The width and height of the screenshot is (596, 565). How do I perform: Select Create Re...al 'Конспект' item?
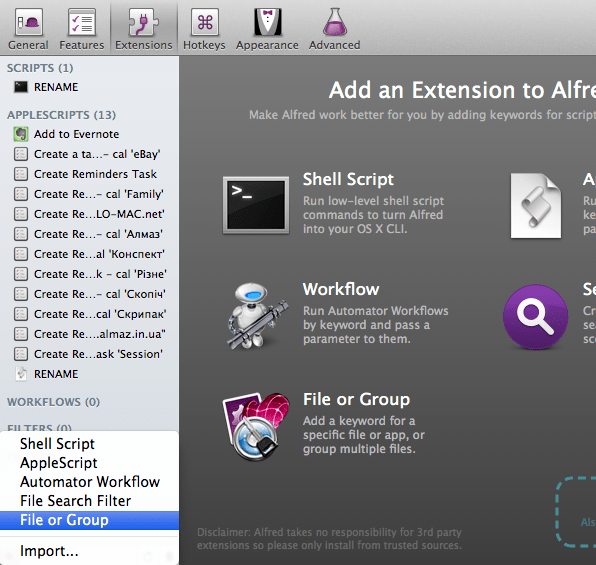(x=99, y=254)
